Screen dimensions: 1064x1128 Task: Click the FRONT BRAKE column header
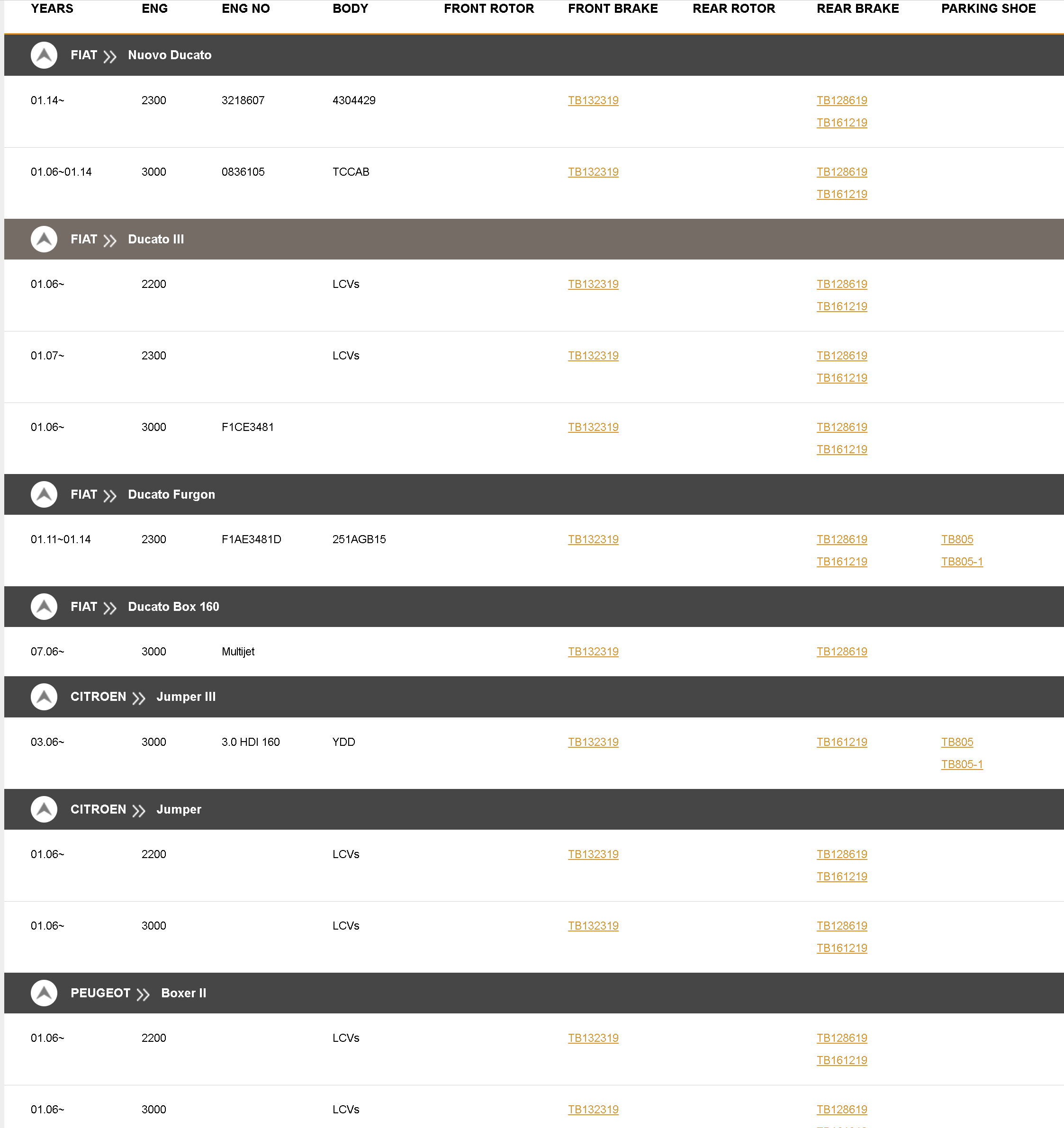tap(613, 9)
